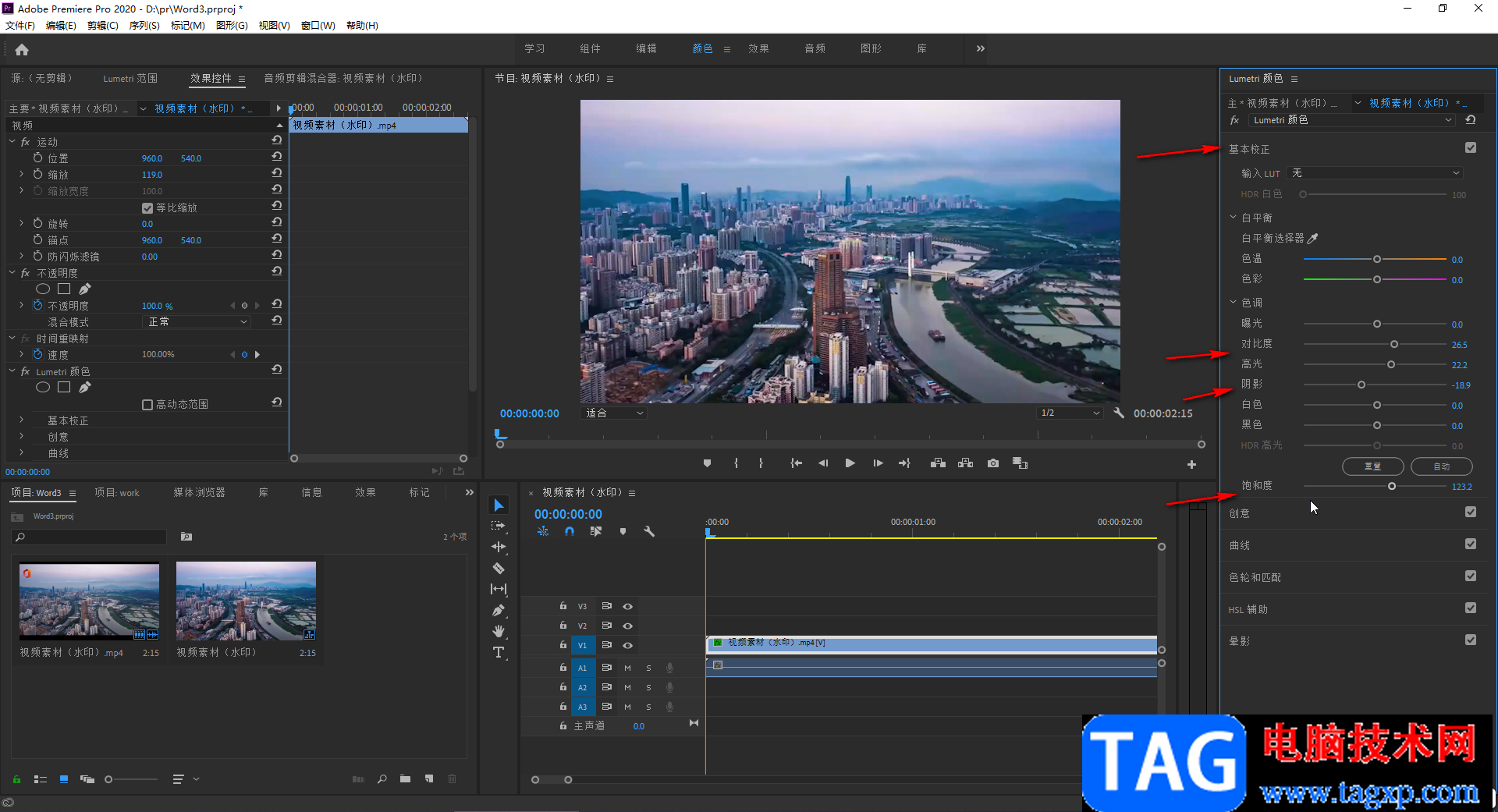Open timeline display settings wrench

648,531
